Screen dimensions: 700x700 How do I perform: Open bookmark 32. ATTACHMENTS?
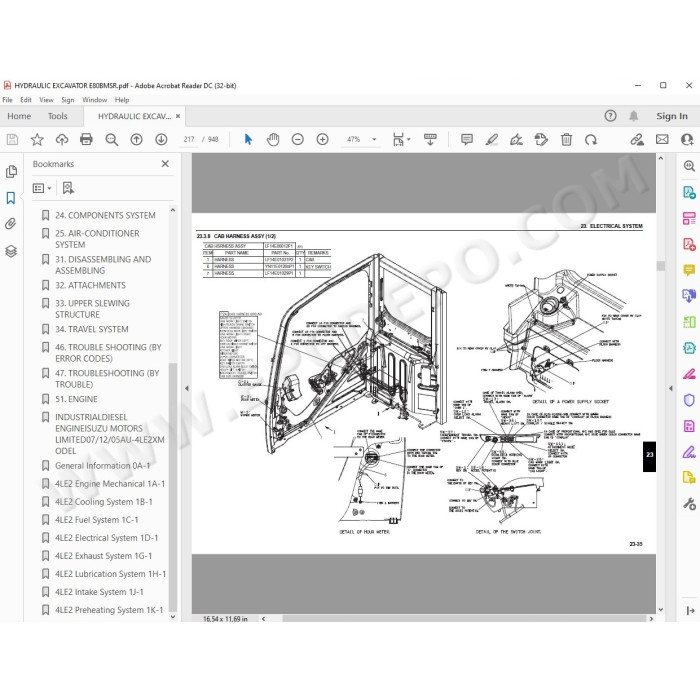pos(90,285)
